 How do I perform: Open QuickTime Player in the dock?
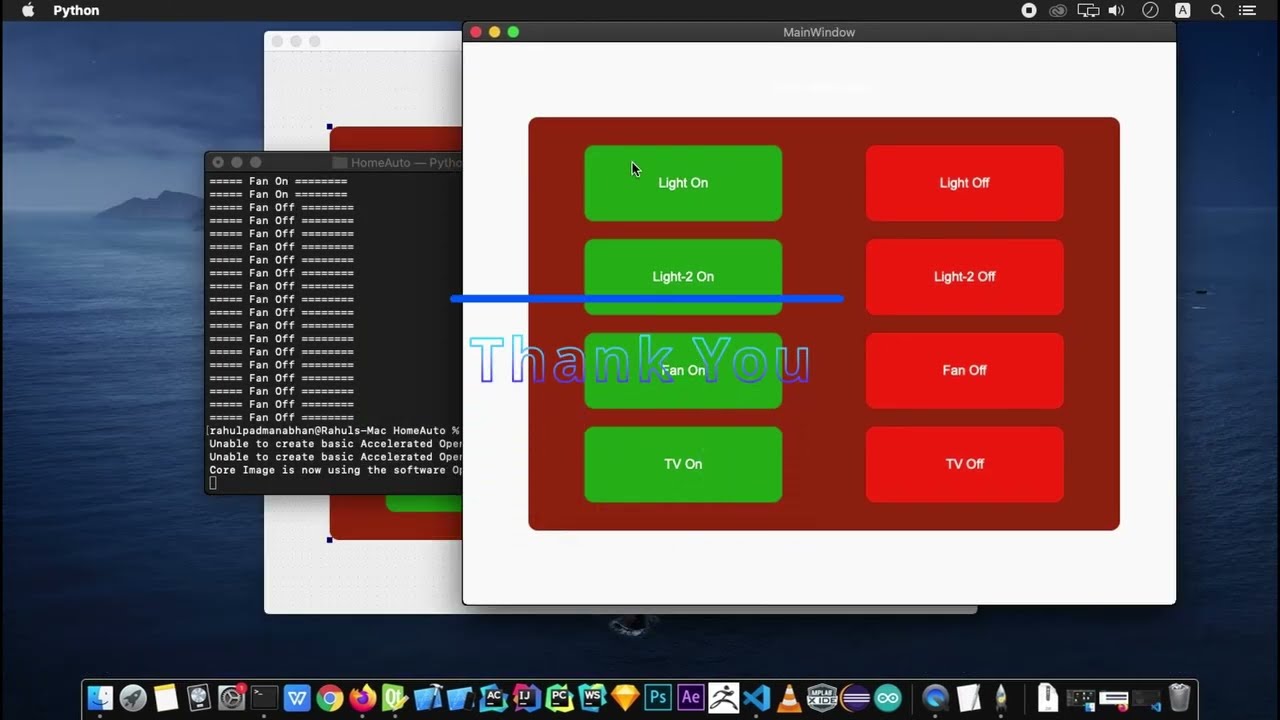(936, 697)
